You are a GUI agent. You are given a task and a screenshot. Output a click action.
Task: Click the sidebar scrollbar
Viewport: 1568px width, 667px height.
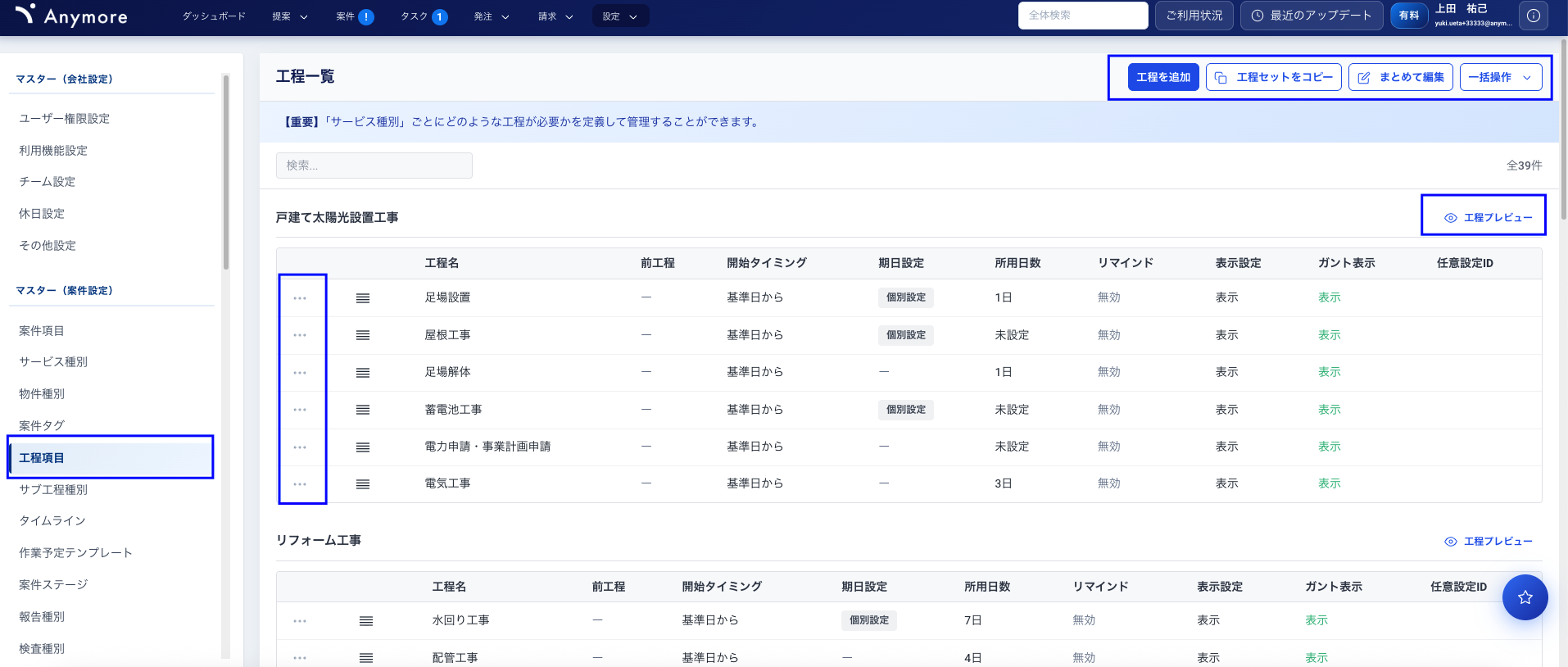click(x=226, y=172)
